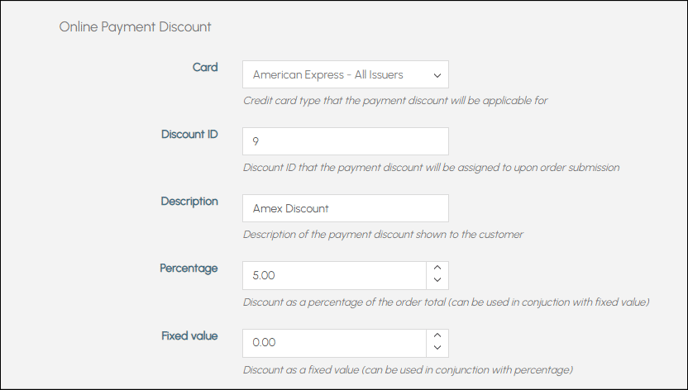Click the Discount ID input field

coord(345,141)
